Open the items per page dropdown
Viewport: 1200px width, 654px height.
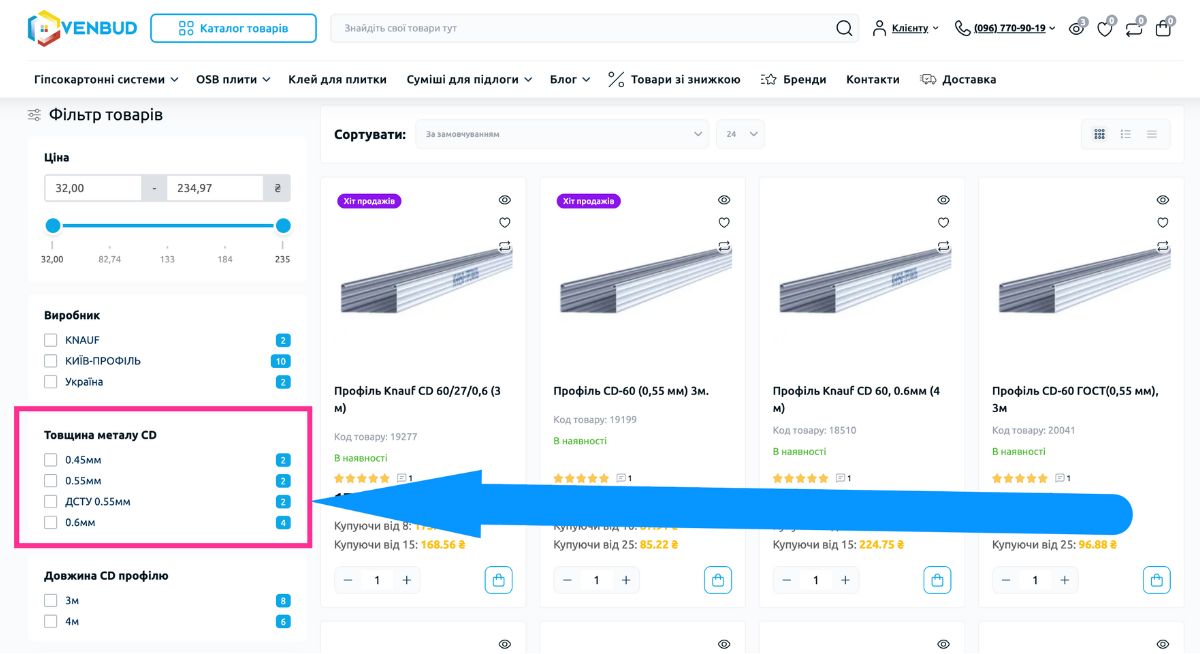[740, 134]
